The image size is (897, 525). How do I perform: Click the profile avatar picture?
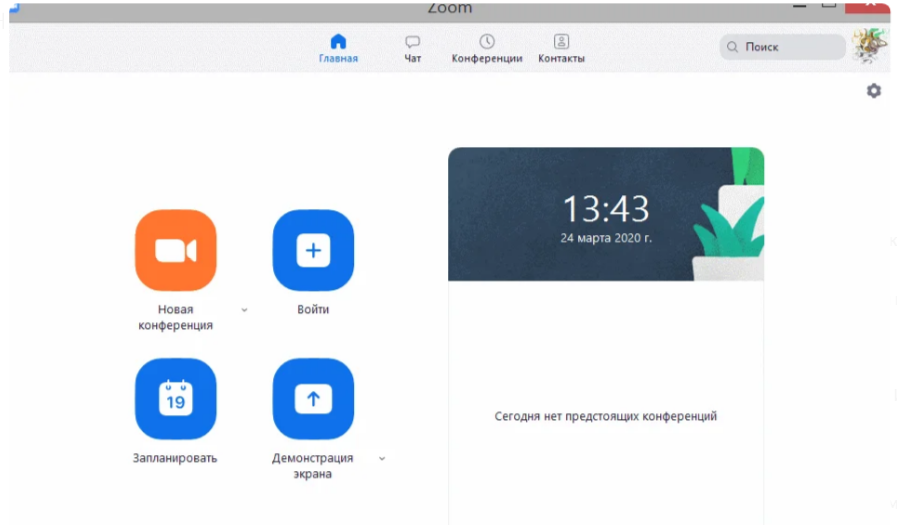click(871, 46)
